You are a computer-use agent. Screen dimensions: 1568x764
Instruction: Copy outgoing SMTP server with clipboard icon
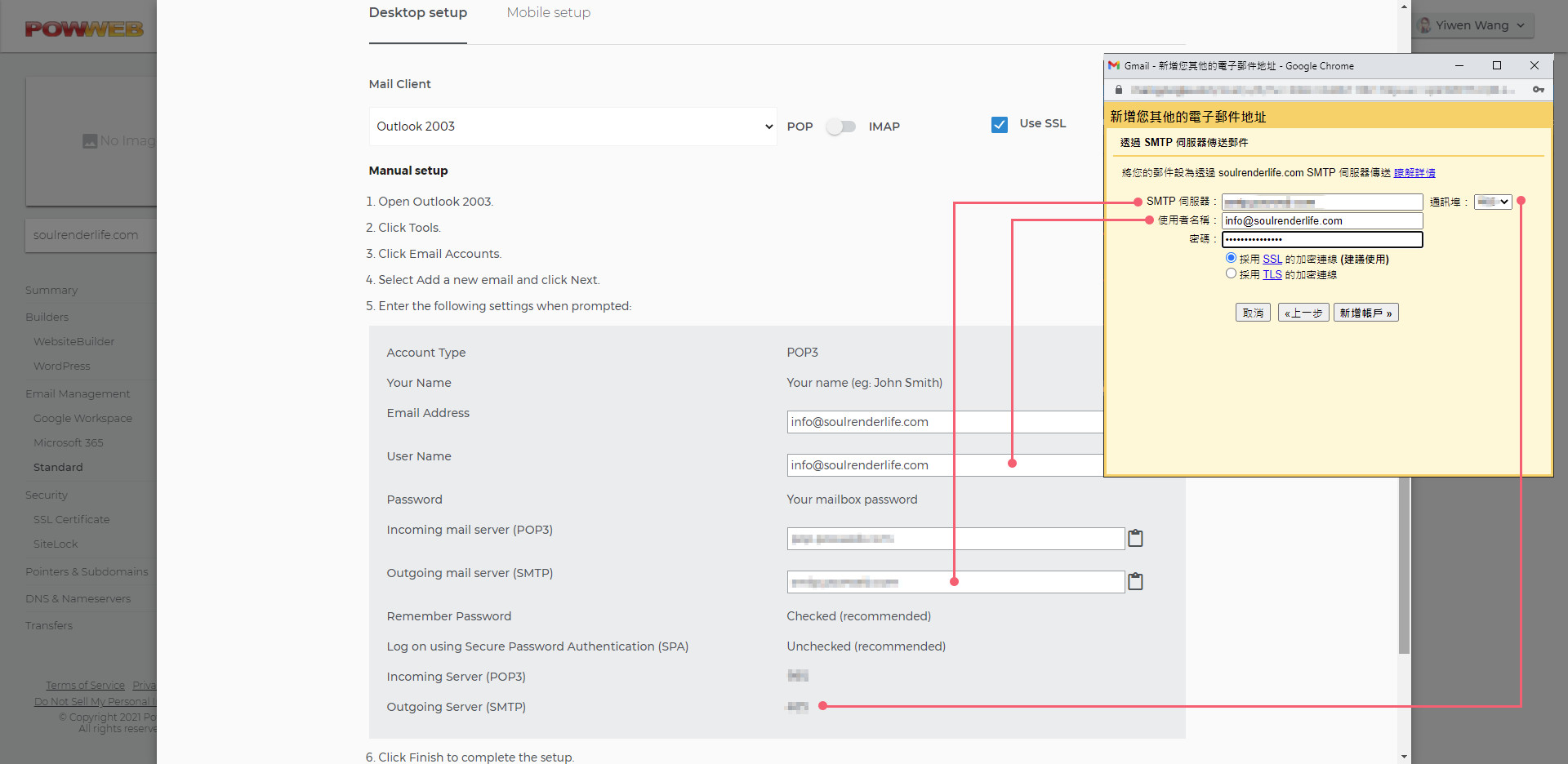click(1135, 581)
